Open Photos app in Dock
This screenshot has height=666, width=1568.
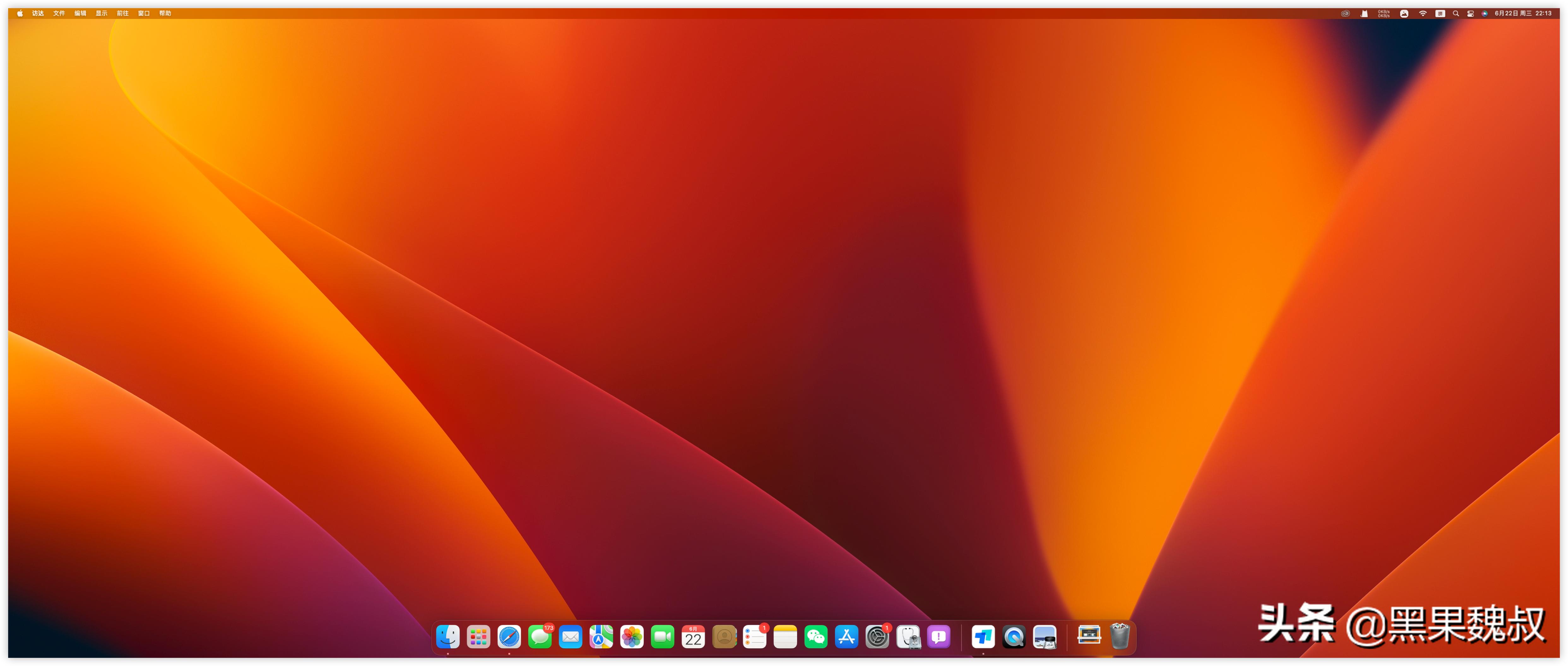tap(632, 637)
